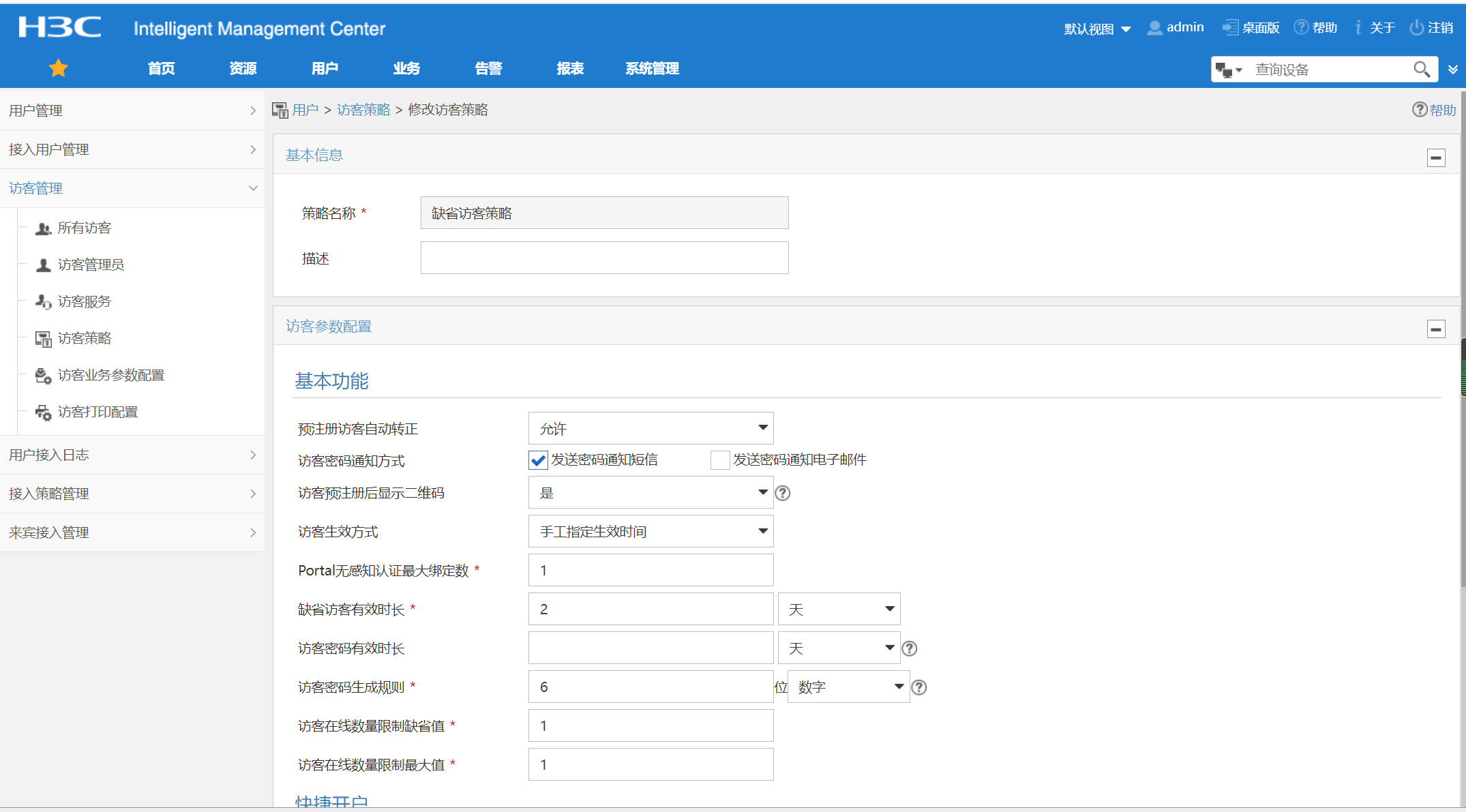Screen dimensions: 1466x812
Task: Uncheck 发送密码通知短信 checkbox
Action: click(x=538, y=460)
